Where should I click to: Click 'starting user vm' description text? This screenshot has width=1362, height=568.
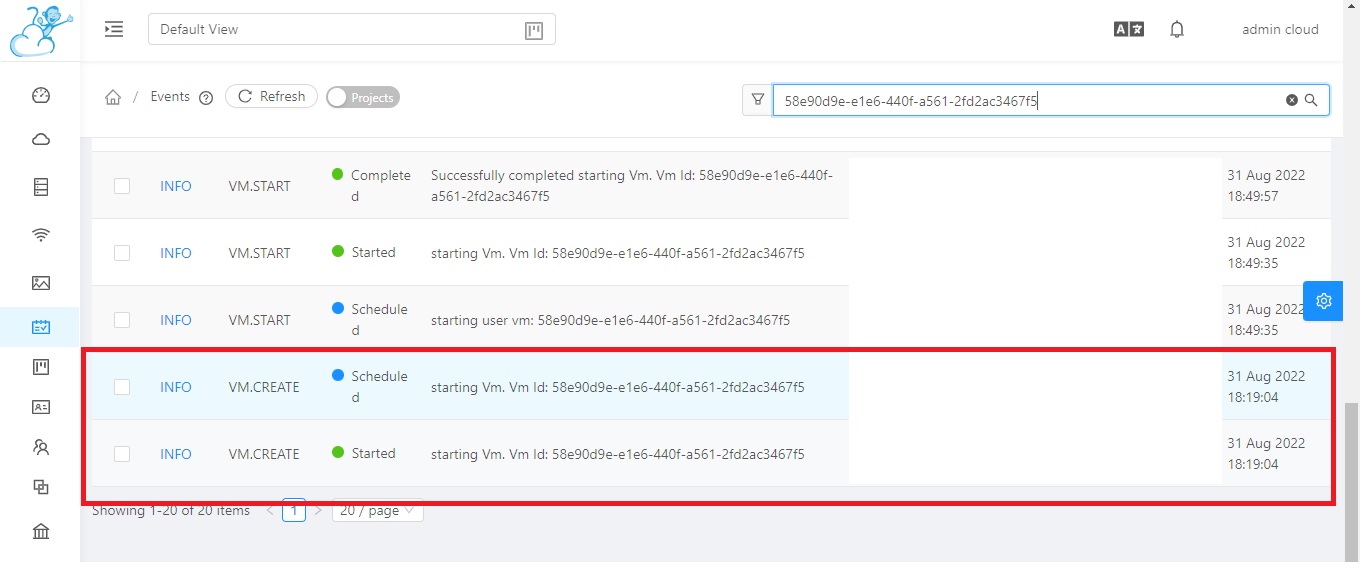610,320
